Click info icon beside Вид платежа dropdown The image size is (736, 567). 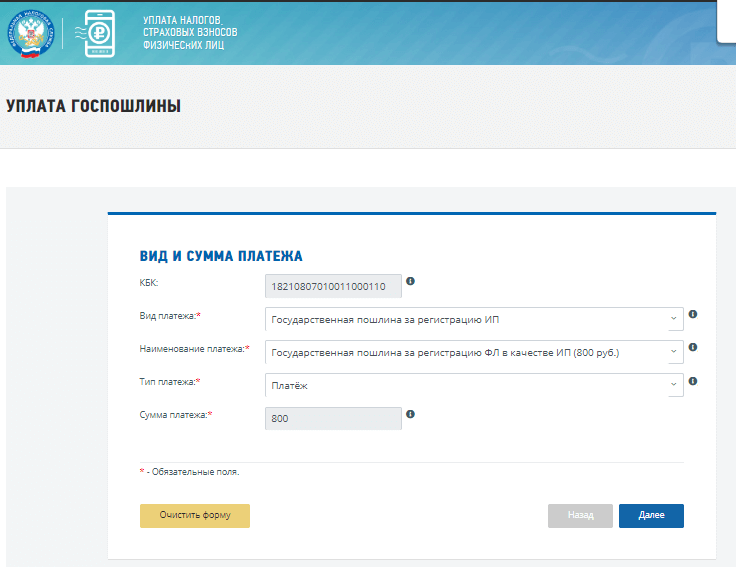point(692,314)
